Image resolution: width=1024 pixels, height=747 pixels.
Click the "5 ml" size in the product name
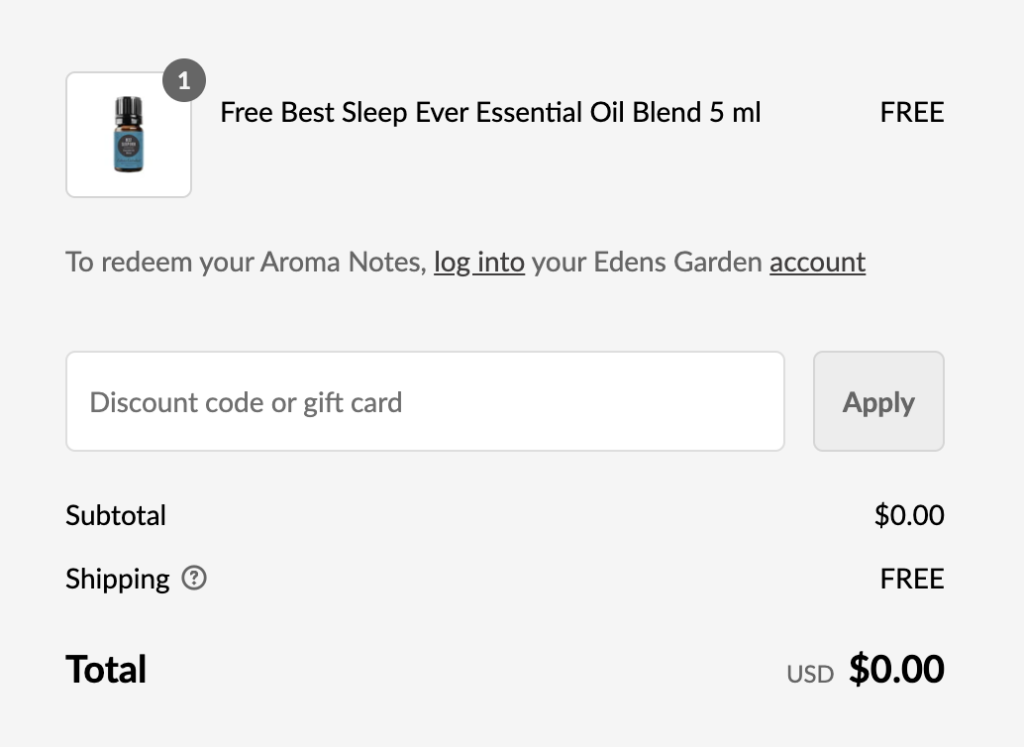[x=735, y=112]
